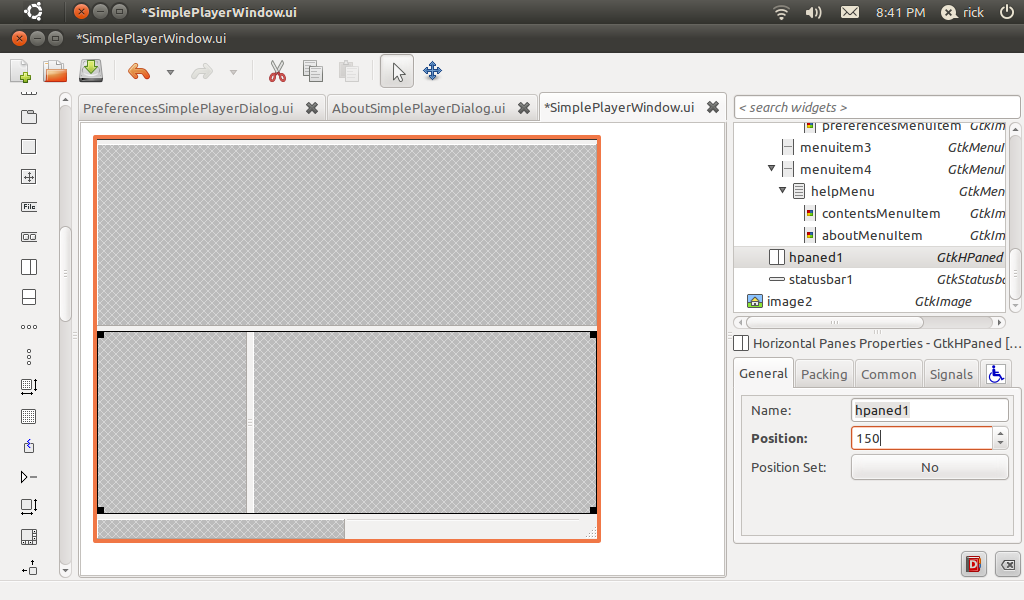
Task: Click the widget tree horizontal scrollbar
Action: (835, 323)
